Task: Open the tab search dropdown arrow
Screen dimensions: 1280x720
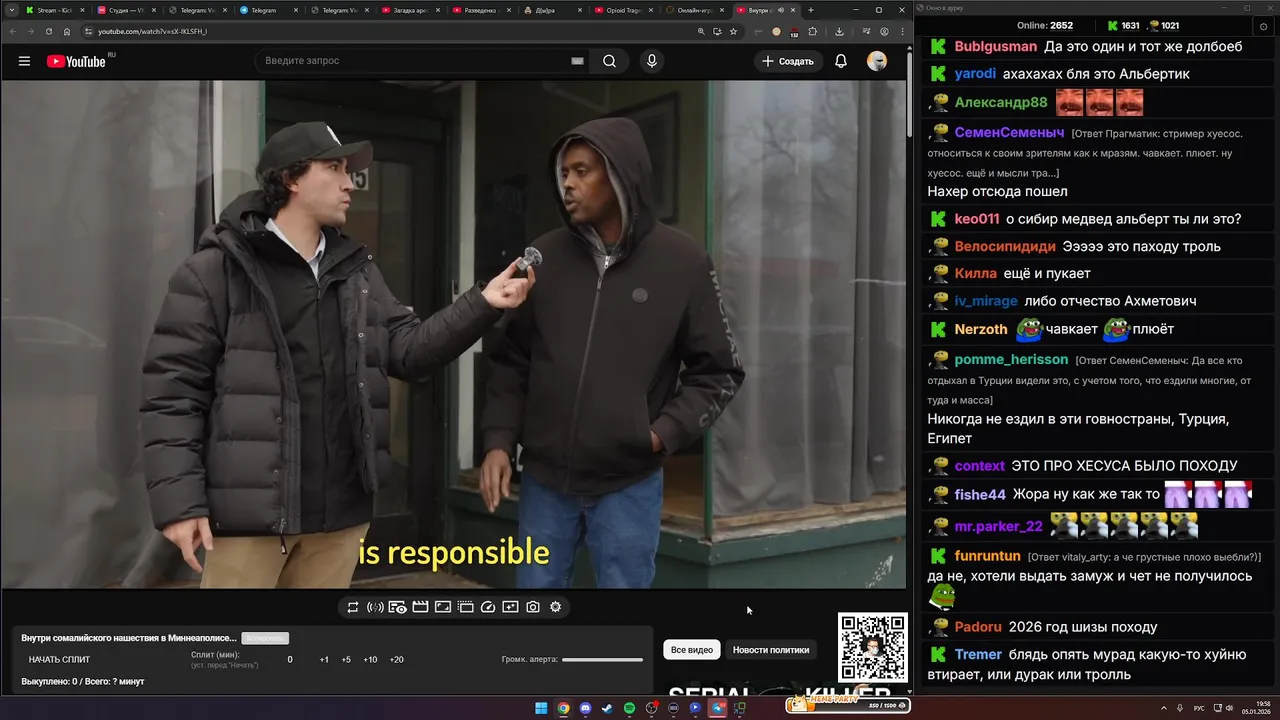Action: tap(11, 10)
